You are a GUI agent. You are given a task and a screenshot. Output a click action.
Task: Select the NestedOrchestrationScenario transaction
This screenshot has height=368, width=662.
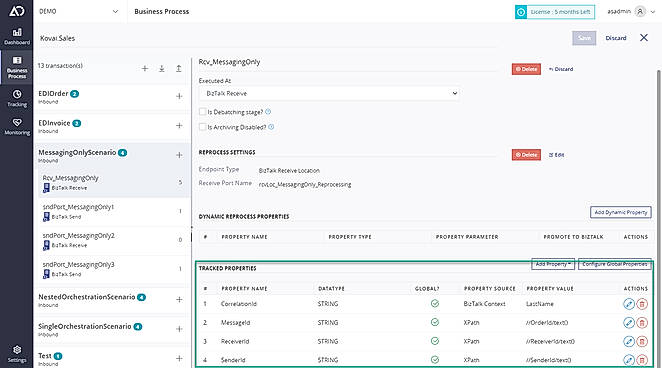tap(87, 297)
